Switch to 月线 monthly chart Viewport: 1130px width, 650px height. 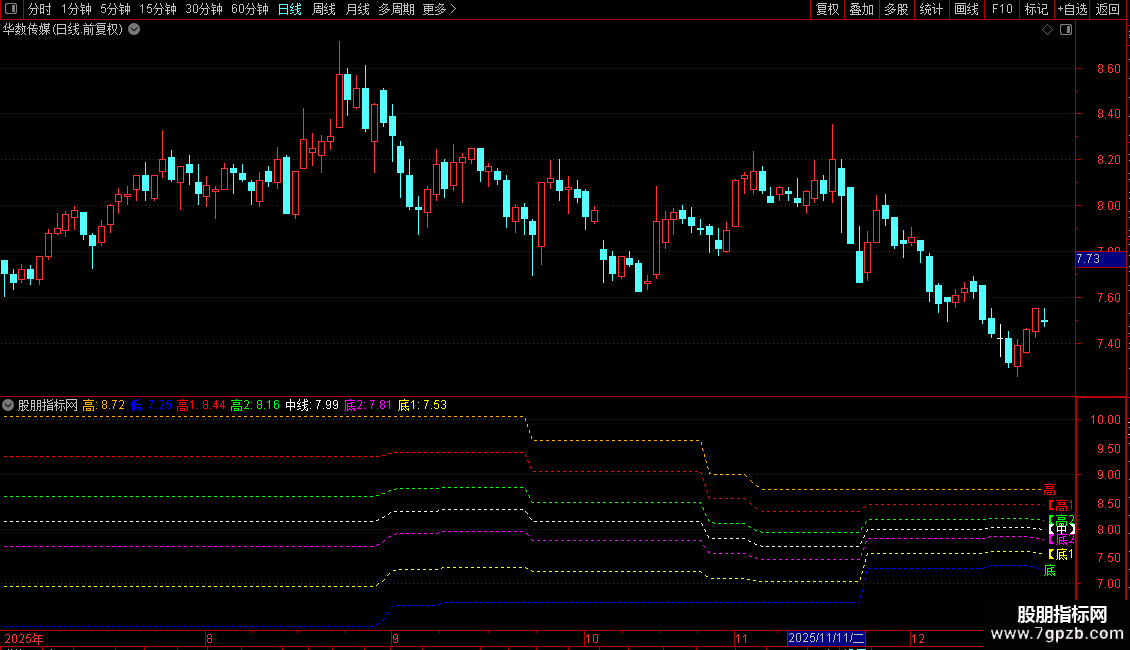(x=357, y=9)
